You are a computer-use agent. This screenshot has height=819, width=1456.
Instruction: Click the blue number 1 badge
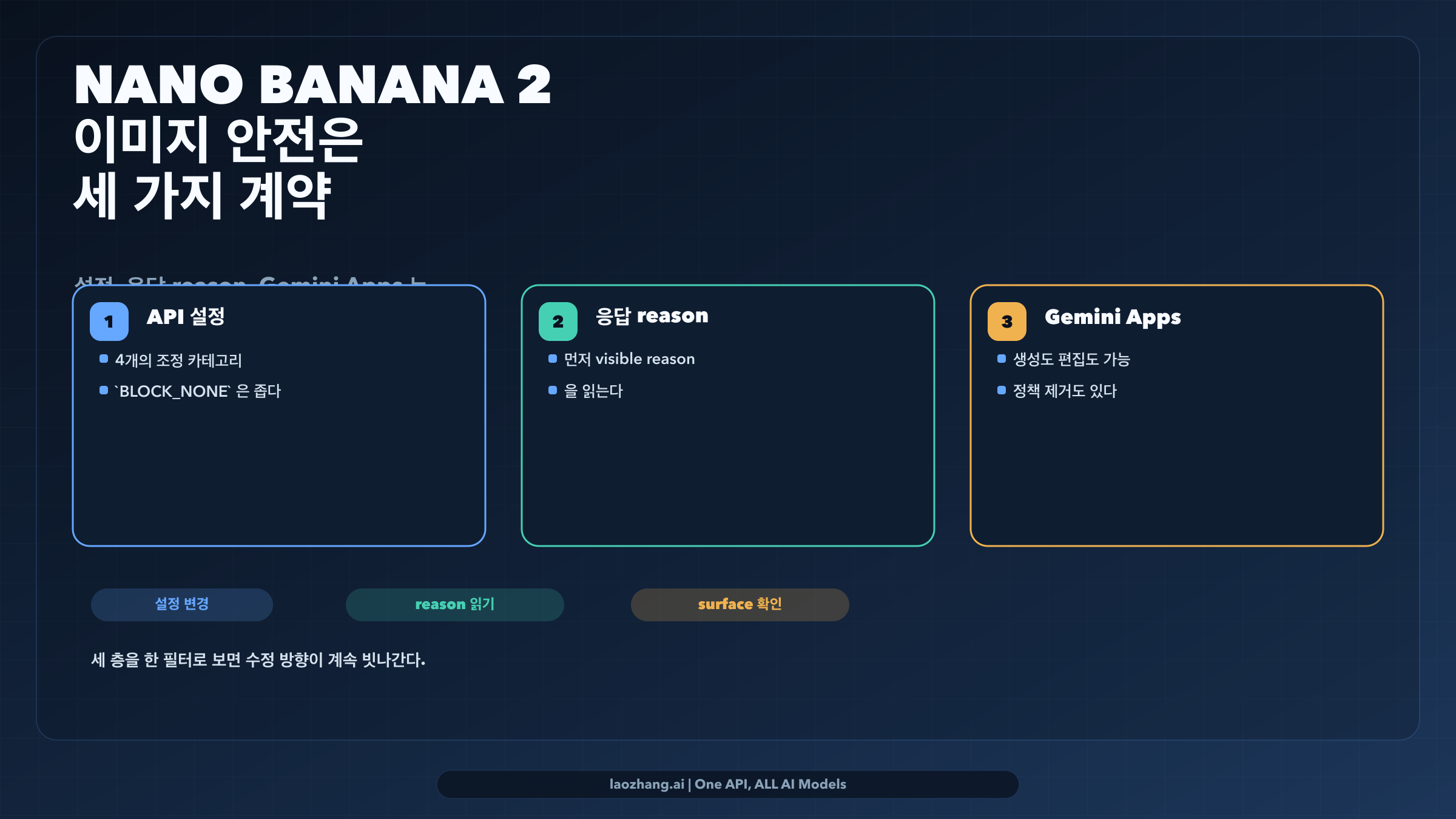(109, 322)
